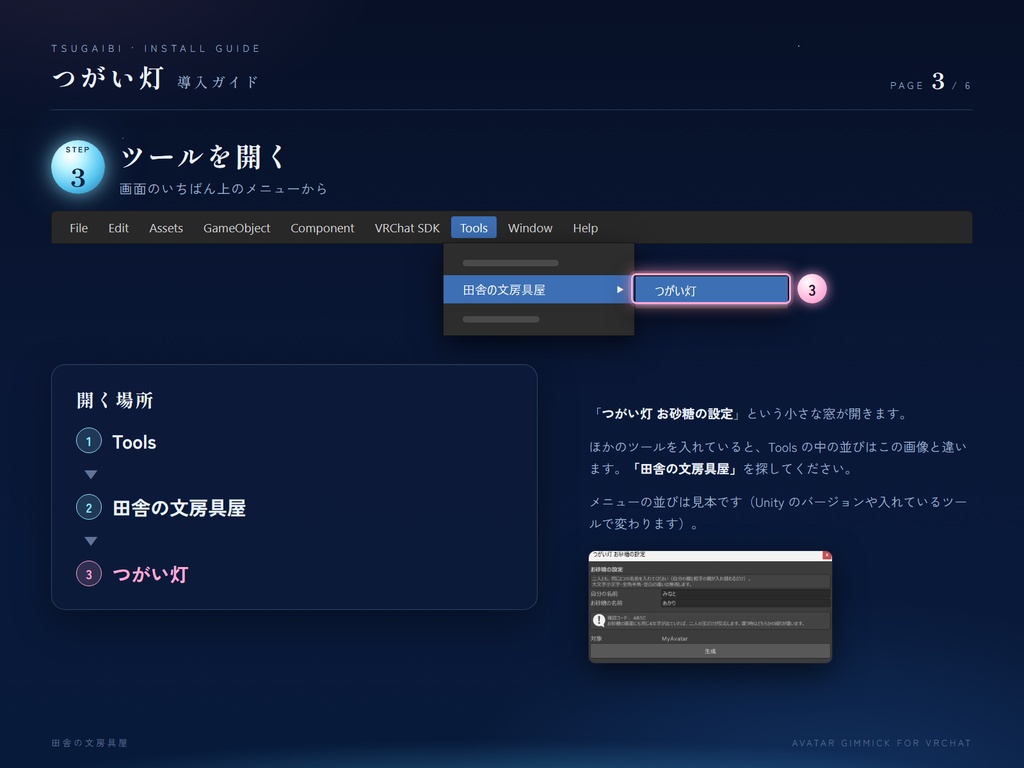Screen dimensions: 1024x768
Task: Click the Tools label in 開く場所 list
Action: click(134, 442)
